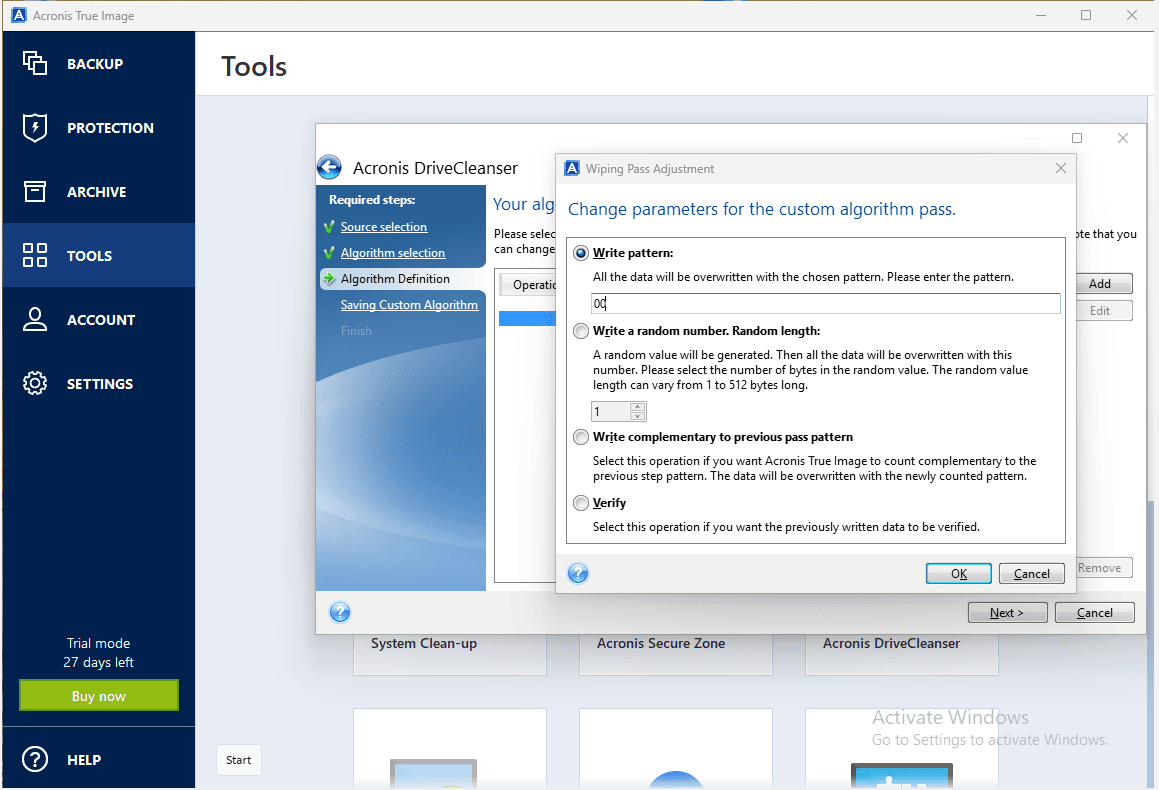Open the BACKUP menu item
This screenshot has height=790, width=1159.
95,64
